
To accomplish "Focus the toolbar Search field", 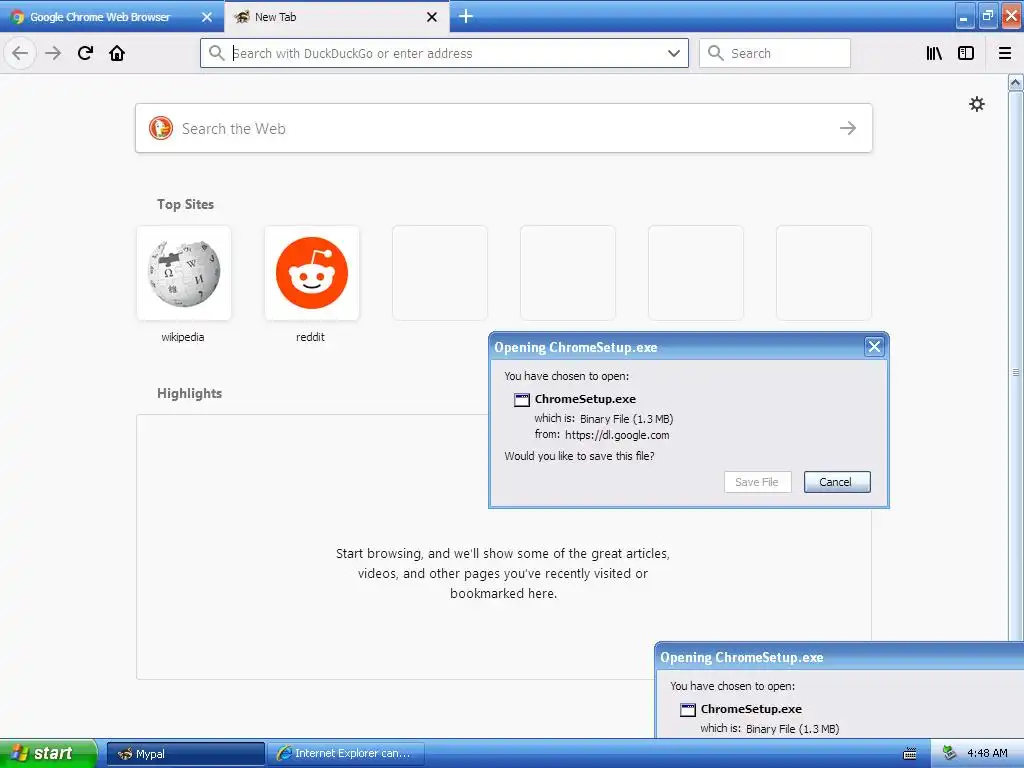I will pyautogui.click(x=775, y=53).
